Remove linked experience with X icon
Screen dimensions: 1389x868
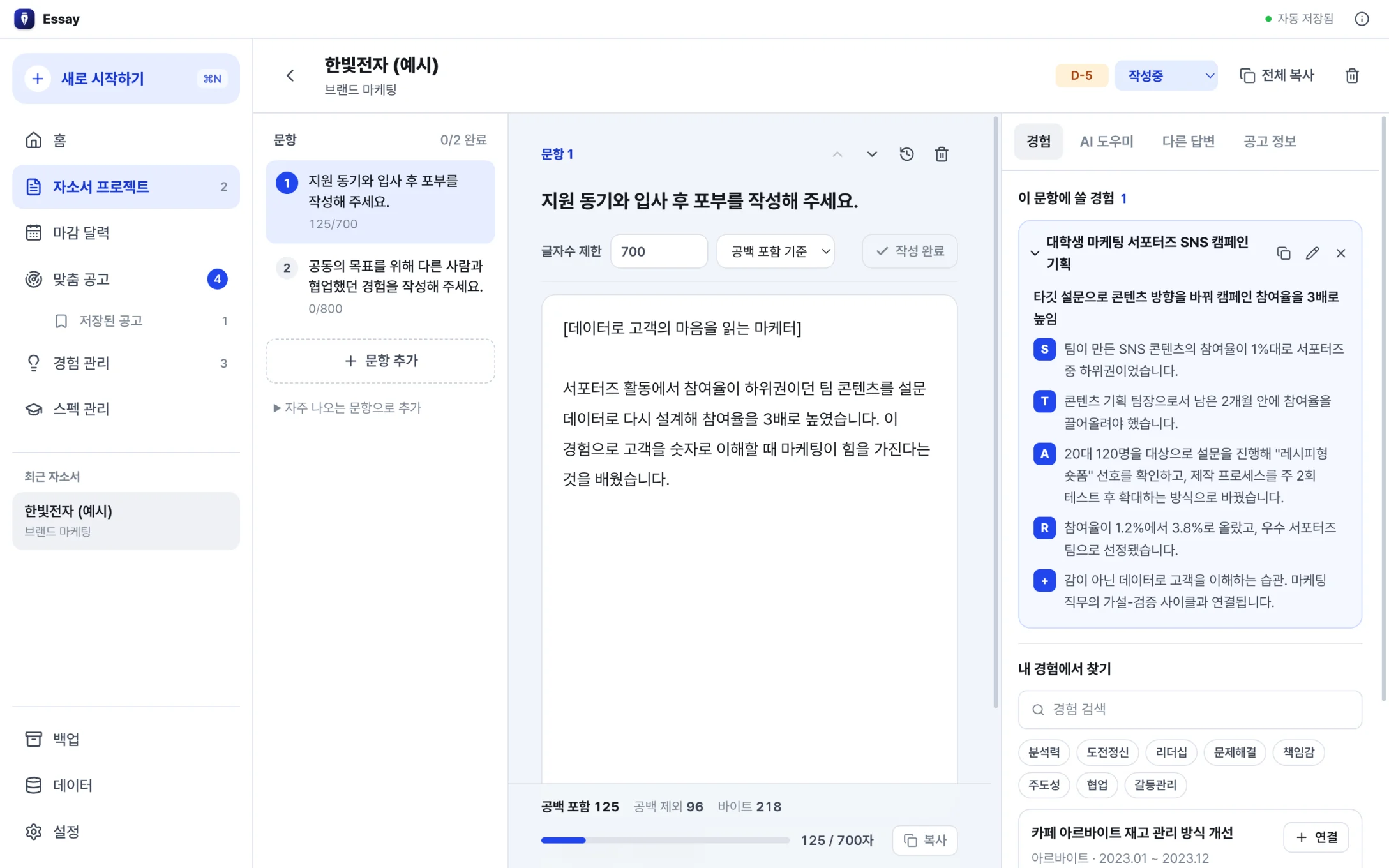click(1341, 253)
